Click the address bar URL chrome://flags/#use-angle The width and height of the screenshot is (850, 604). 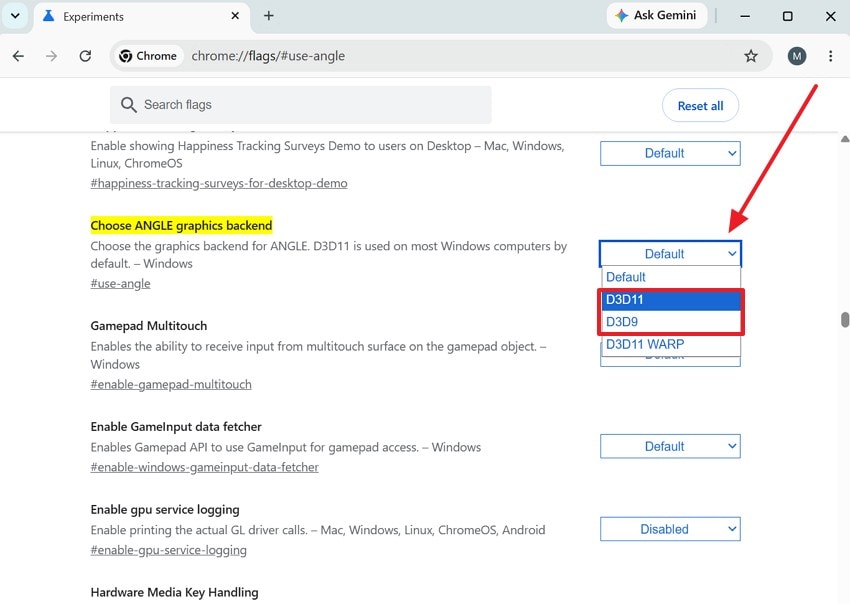[268, 56]
